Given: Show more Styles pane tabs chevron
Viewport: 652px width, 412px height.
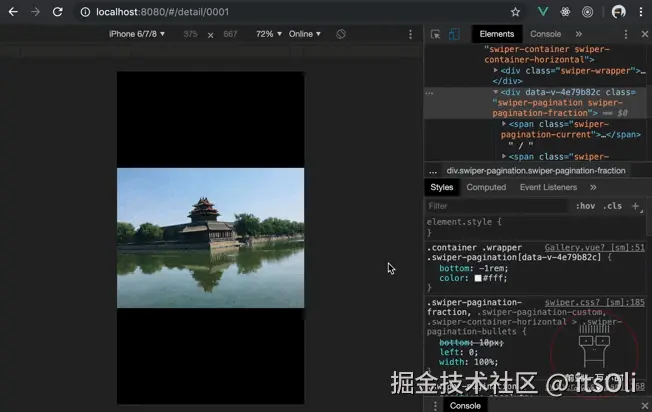Looking at the screenshot, I should pos(593,187).
